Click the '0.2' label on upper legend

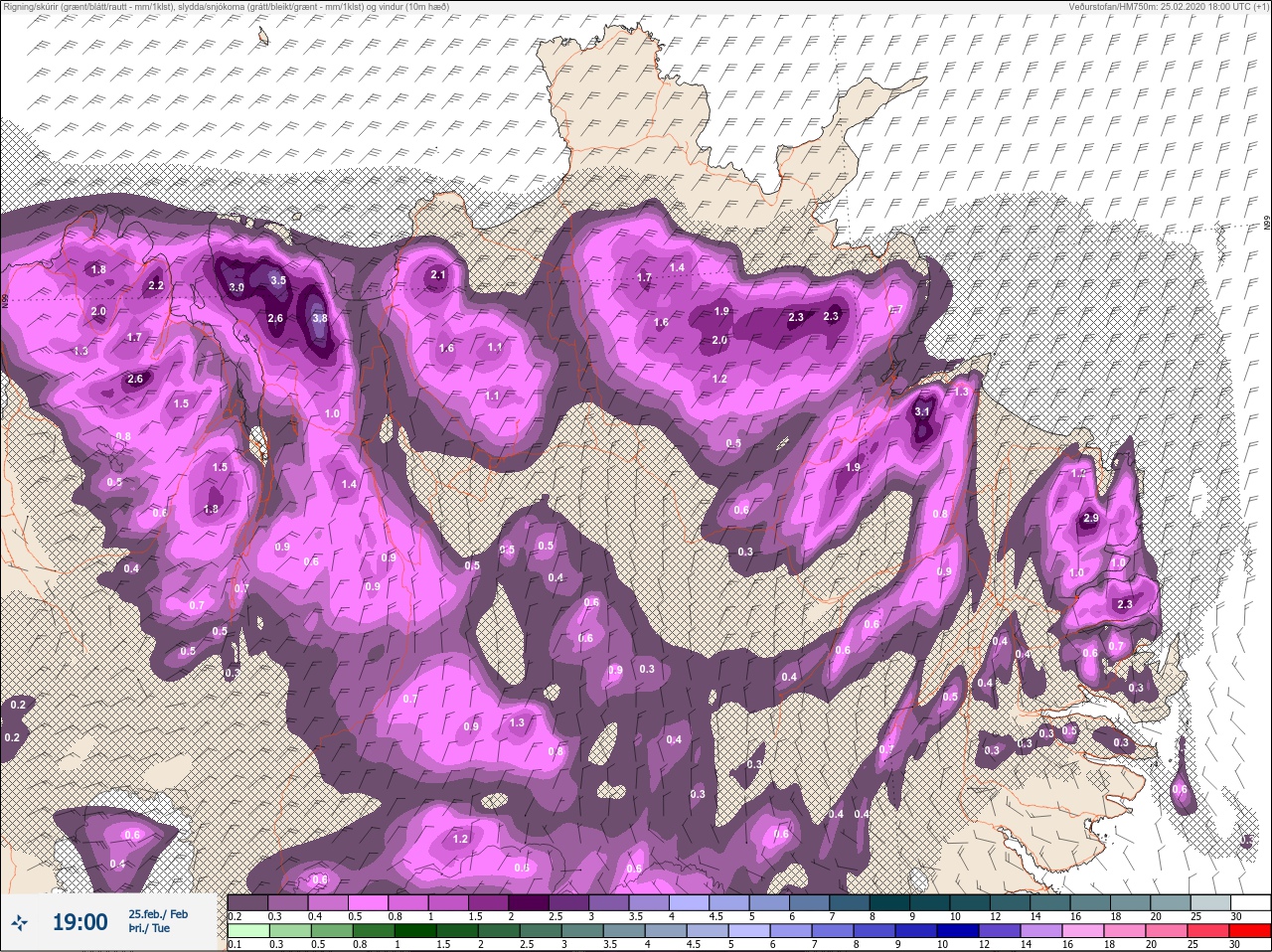point(235,915)
